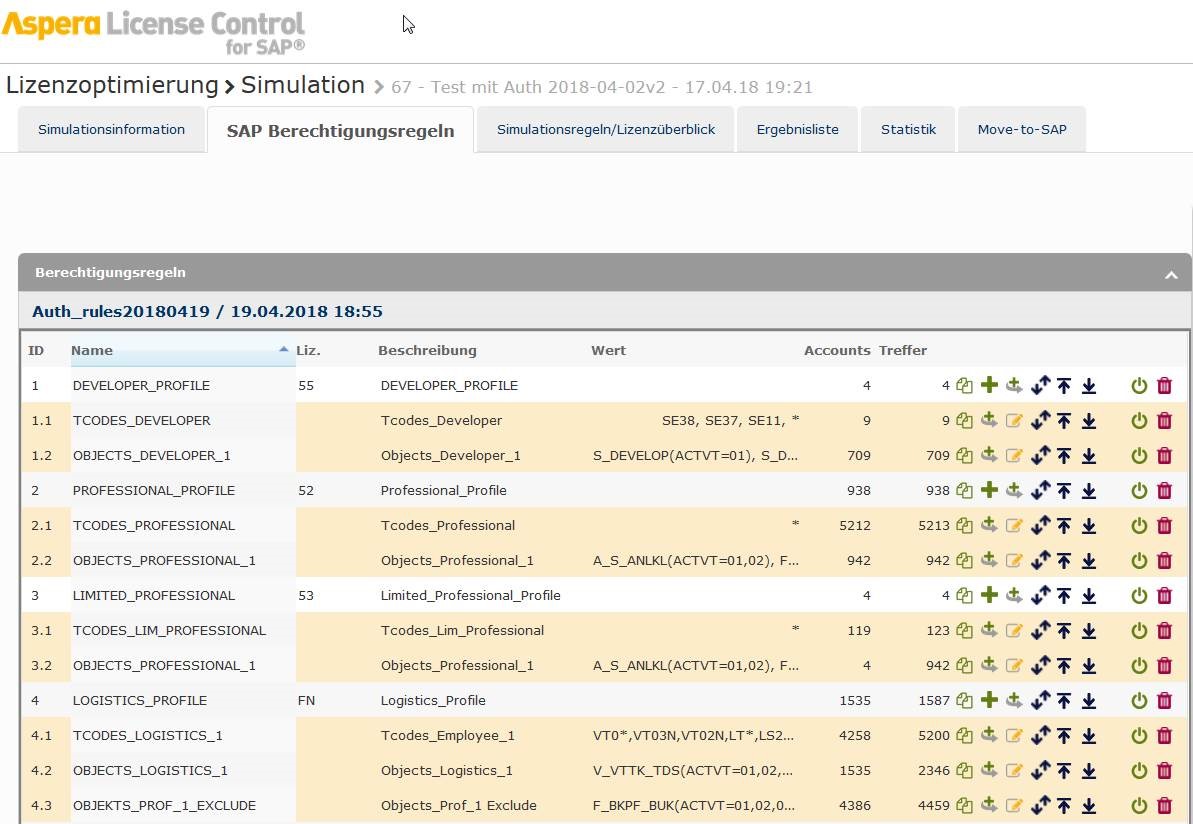Viewport: 1193px width, 824px height.
Task: Edit the TCODES_DEVELOPER rule
Action: point(1015,421)
